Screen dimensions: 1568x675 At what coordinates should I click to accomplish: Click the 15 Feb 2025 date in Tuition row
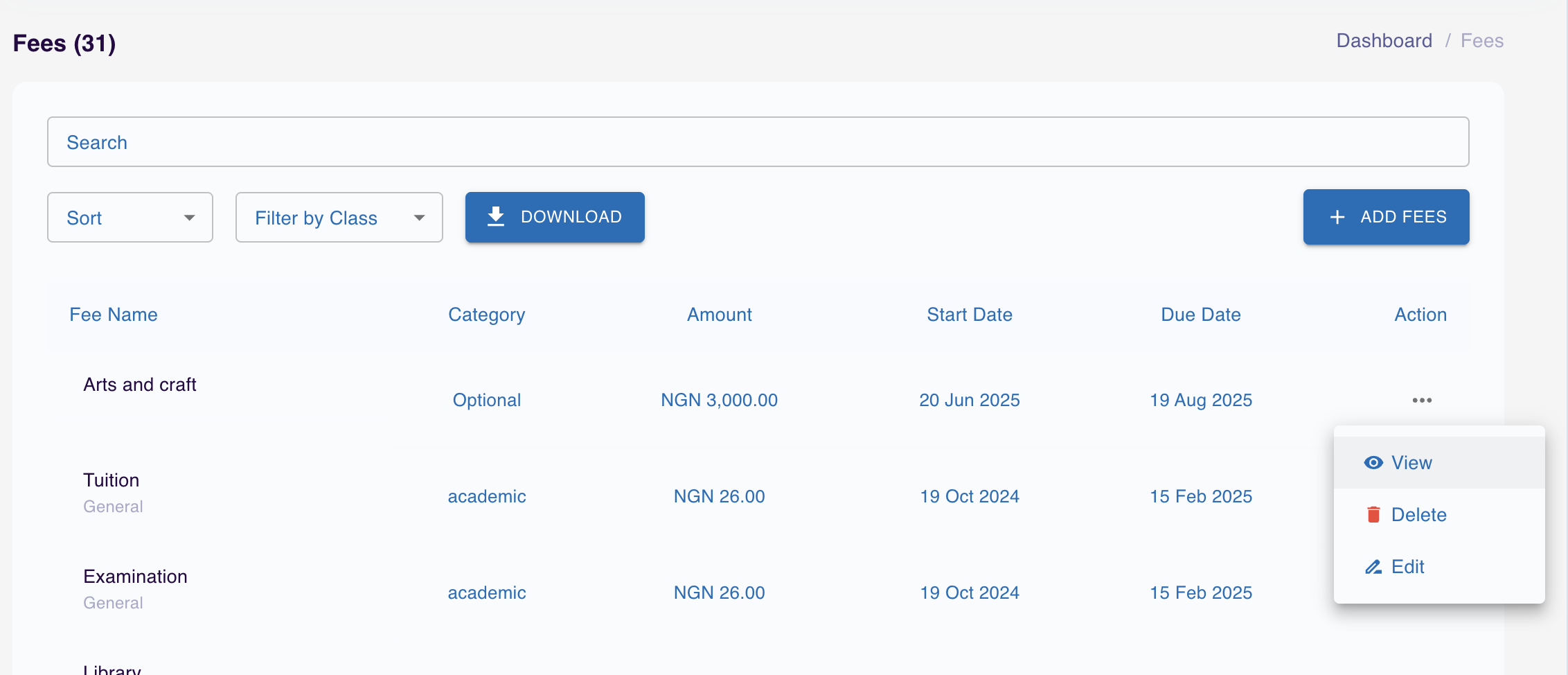pos(1201,497)
